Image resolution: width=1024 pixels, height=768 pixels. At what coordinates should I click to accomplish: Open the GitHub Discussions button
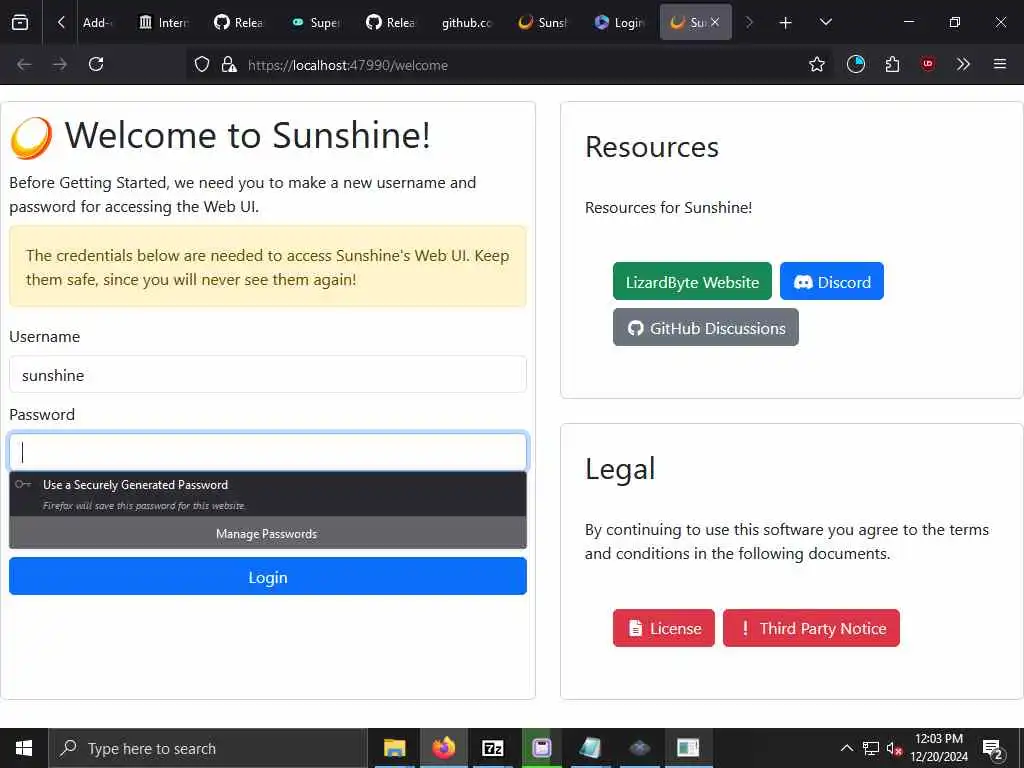(705, 327)
